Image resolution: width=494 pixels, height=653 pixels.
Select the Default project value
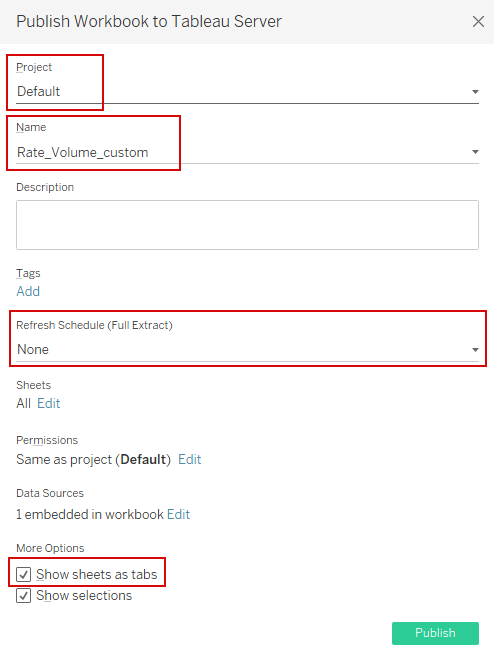(x=38, y=91)
